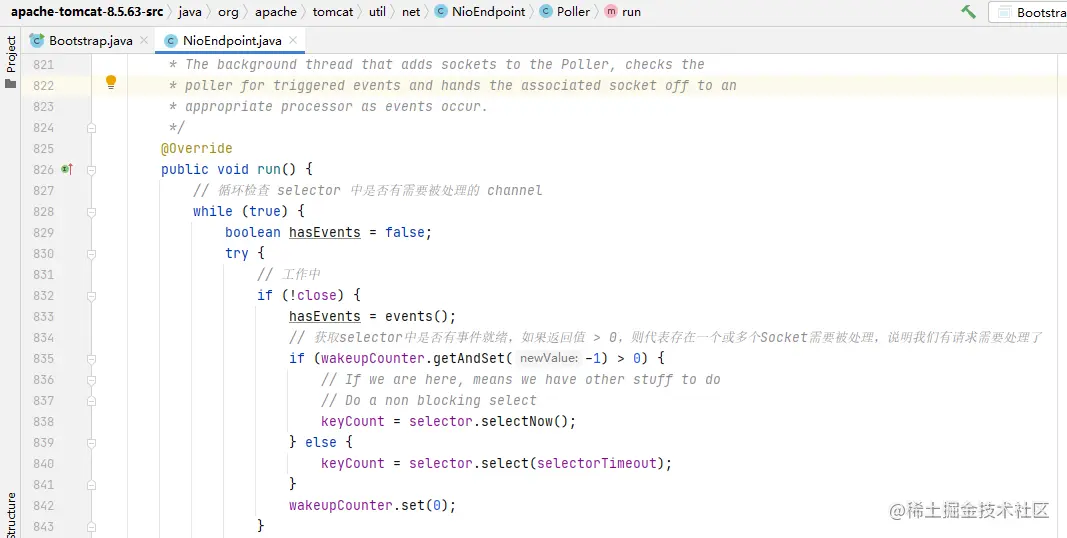Image resolution: width=1067 pixels, height=538 pixels.
Task: Click line number 840 in gutter
Action: tap(43, 464)
